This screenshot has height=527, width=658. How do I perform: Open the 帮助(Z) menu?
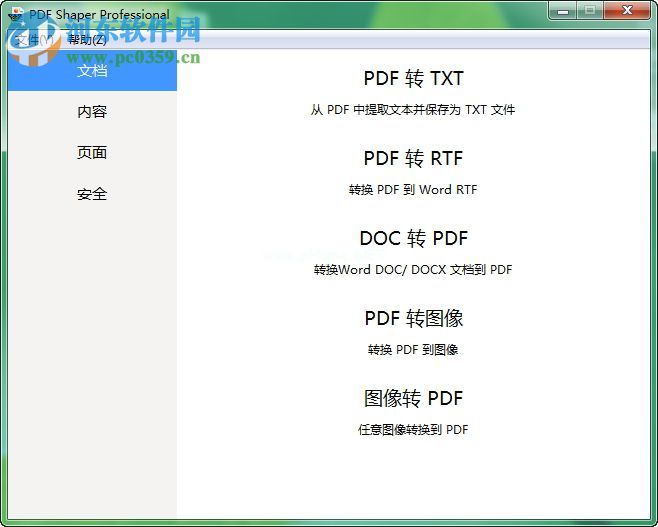(x=87, y=40)
